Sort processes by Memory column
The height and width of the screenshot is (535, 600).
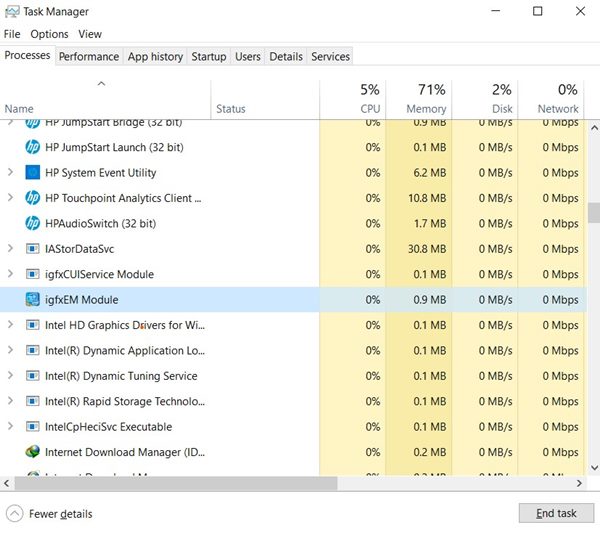pos(419,99)
